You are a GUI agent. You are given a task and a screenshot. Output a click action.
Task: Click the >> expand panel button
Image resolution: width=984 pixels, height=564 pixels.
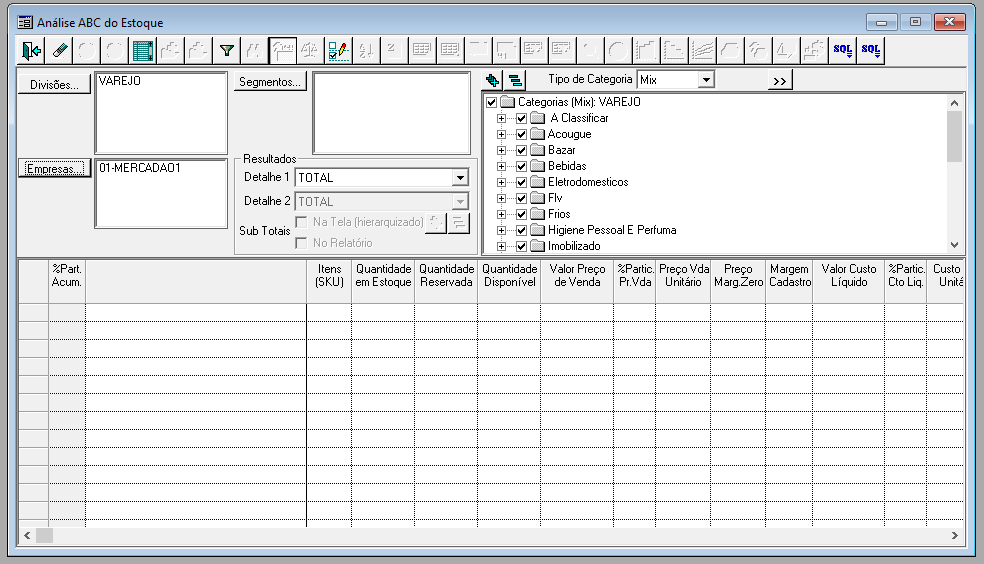780,80
